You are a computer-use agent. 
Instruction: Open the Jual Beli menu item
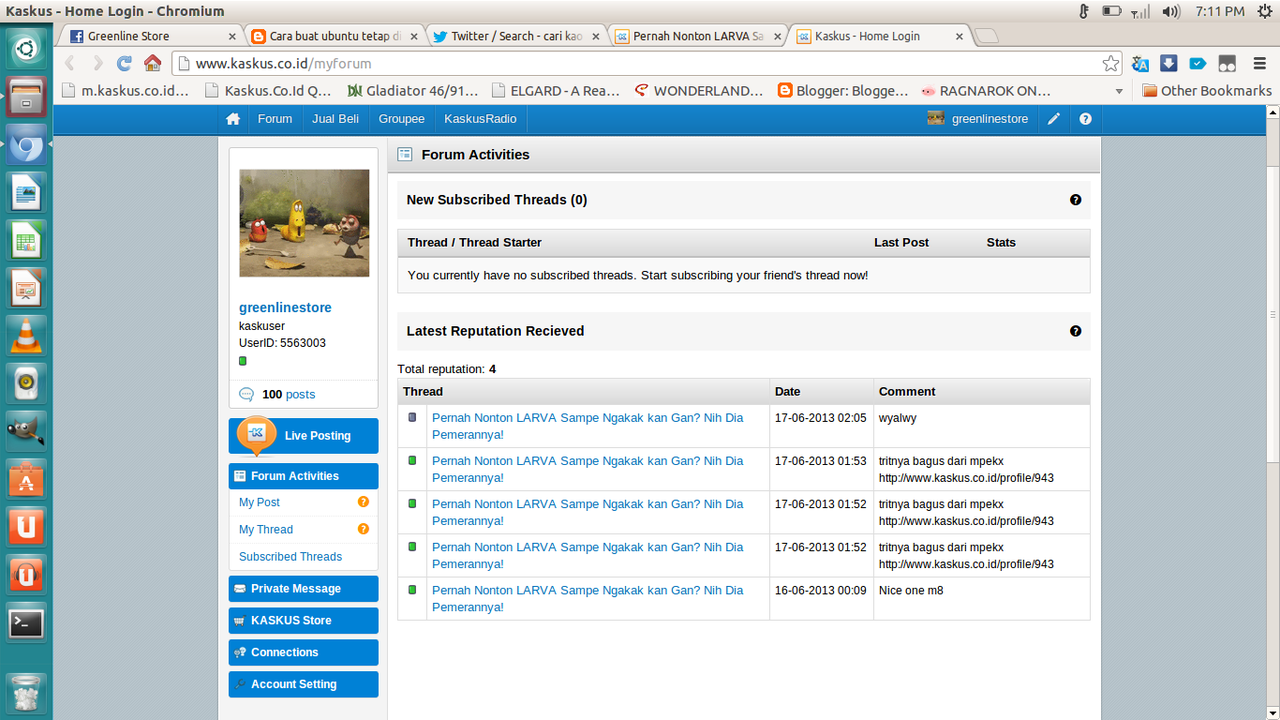[335, 119]
